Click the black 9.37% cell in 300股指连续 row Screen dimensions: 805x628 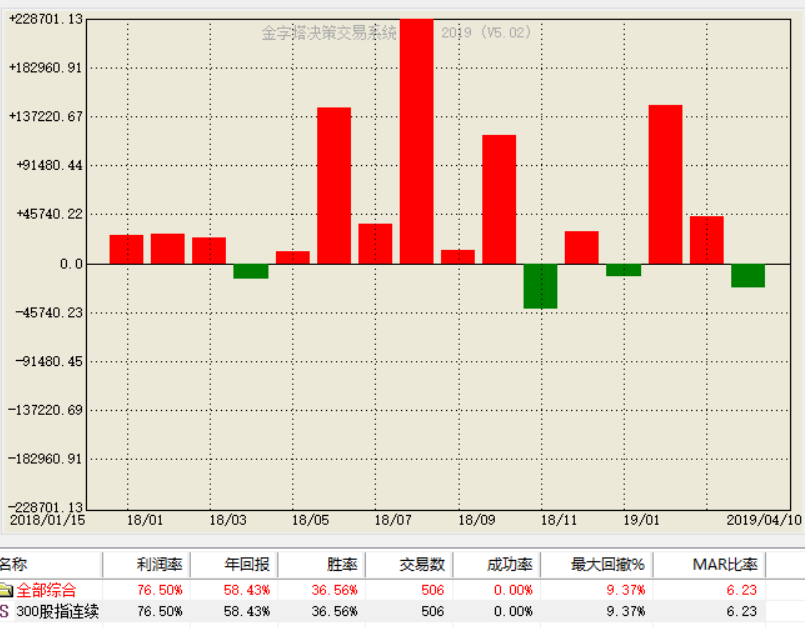click(625, 611)
